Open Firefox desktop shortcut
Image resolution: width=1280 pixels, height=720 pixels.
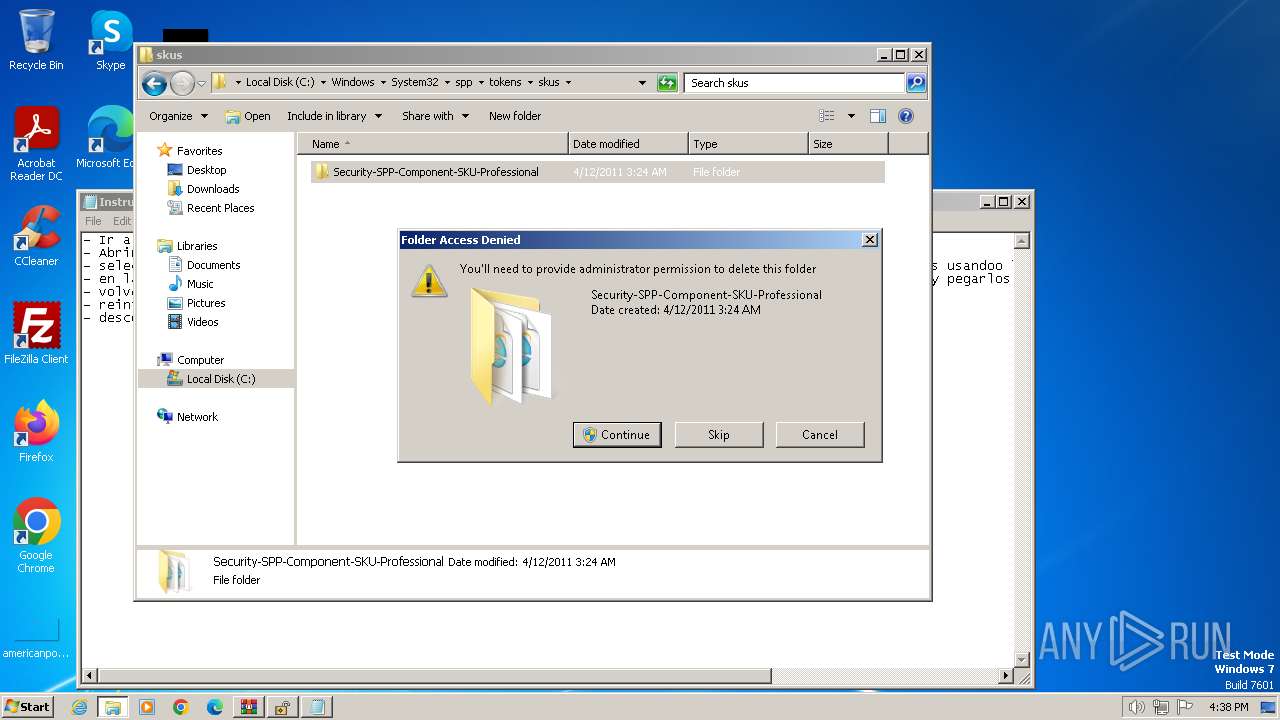tap(36, 433)
